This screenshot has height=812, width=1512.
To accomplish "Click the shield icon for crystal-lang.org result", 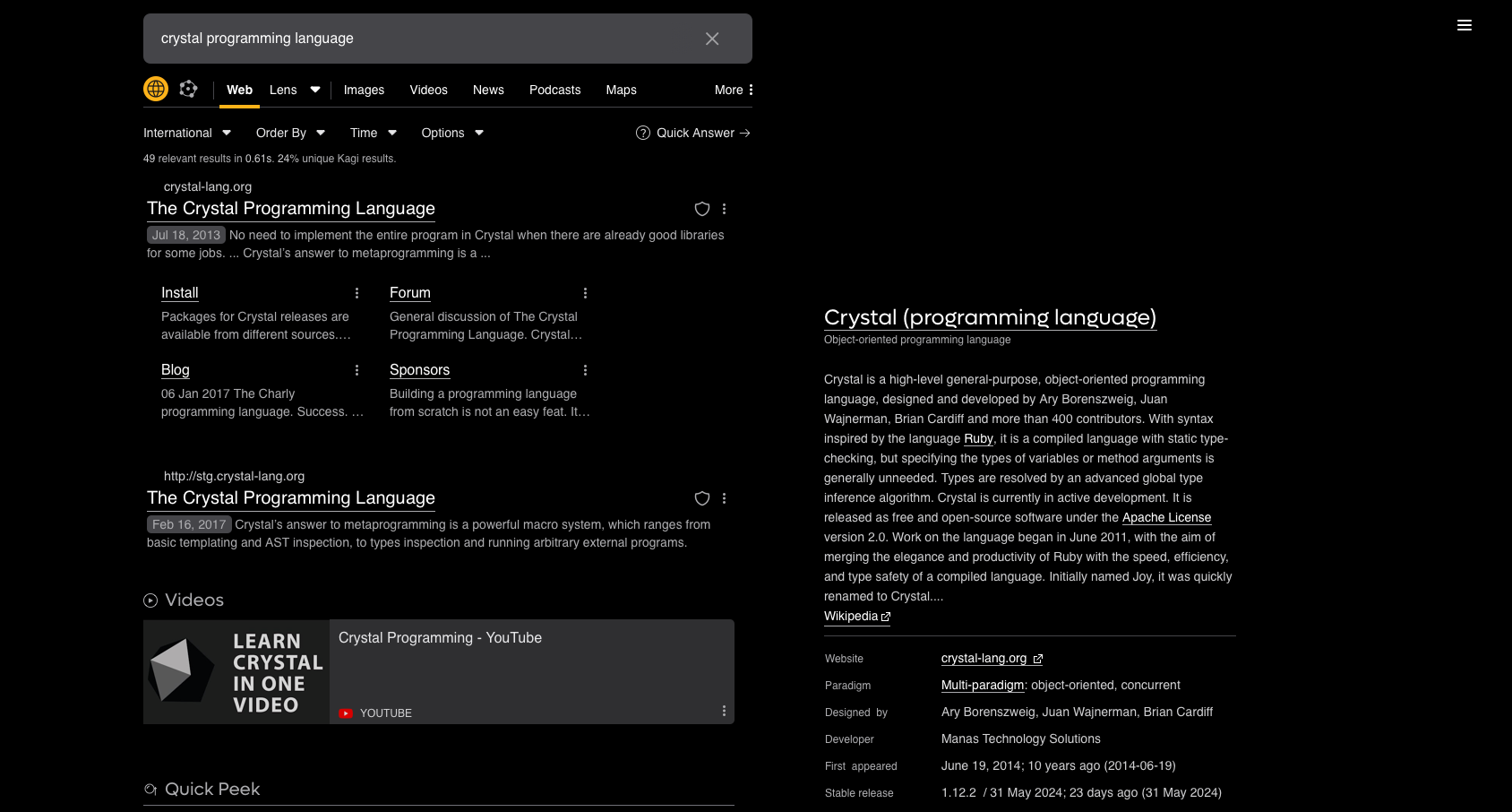I will (702, 209).
